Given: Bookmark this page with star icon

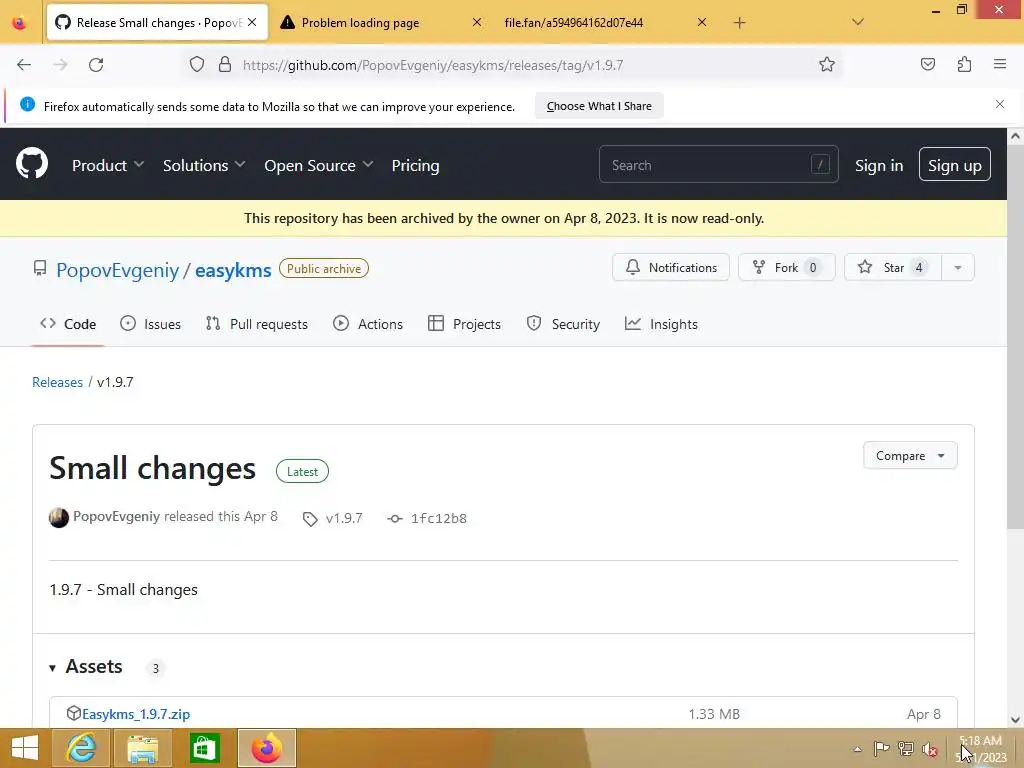Looking at the screenshot, I should (x=827, y=65).
